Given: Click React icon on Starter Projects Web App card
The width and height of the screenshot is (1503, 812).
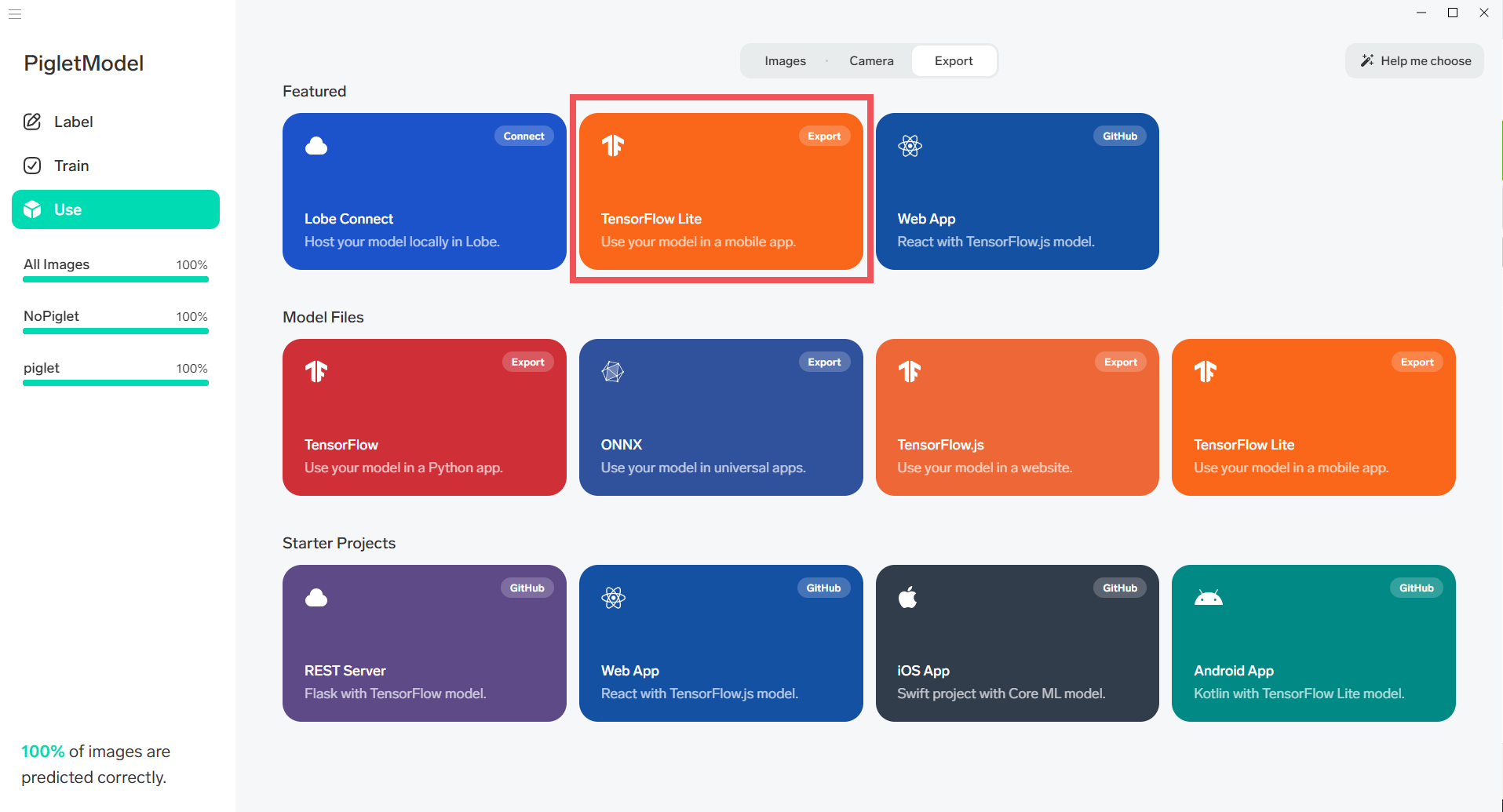Looking at the screenshot, I should 613,598.
